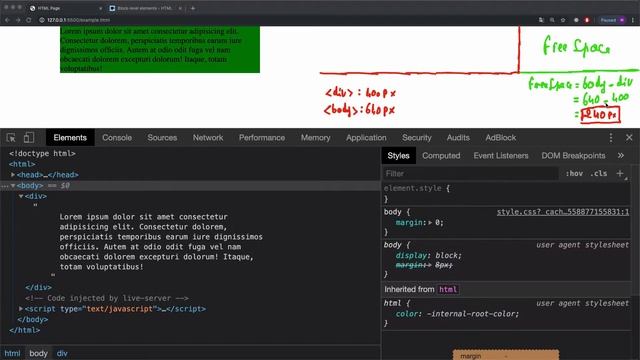This screenshot has height=360, width=640.
Task: Select body in DOM breadcrumb
Action: [38, 353]
